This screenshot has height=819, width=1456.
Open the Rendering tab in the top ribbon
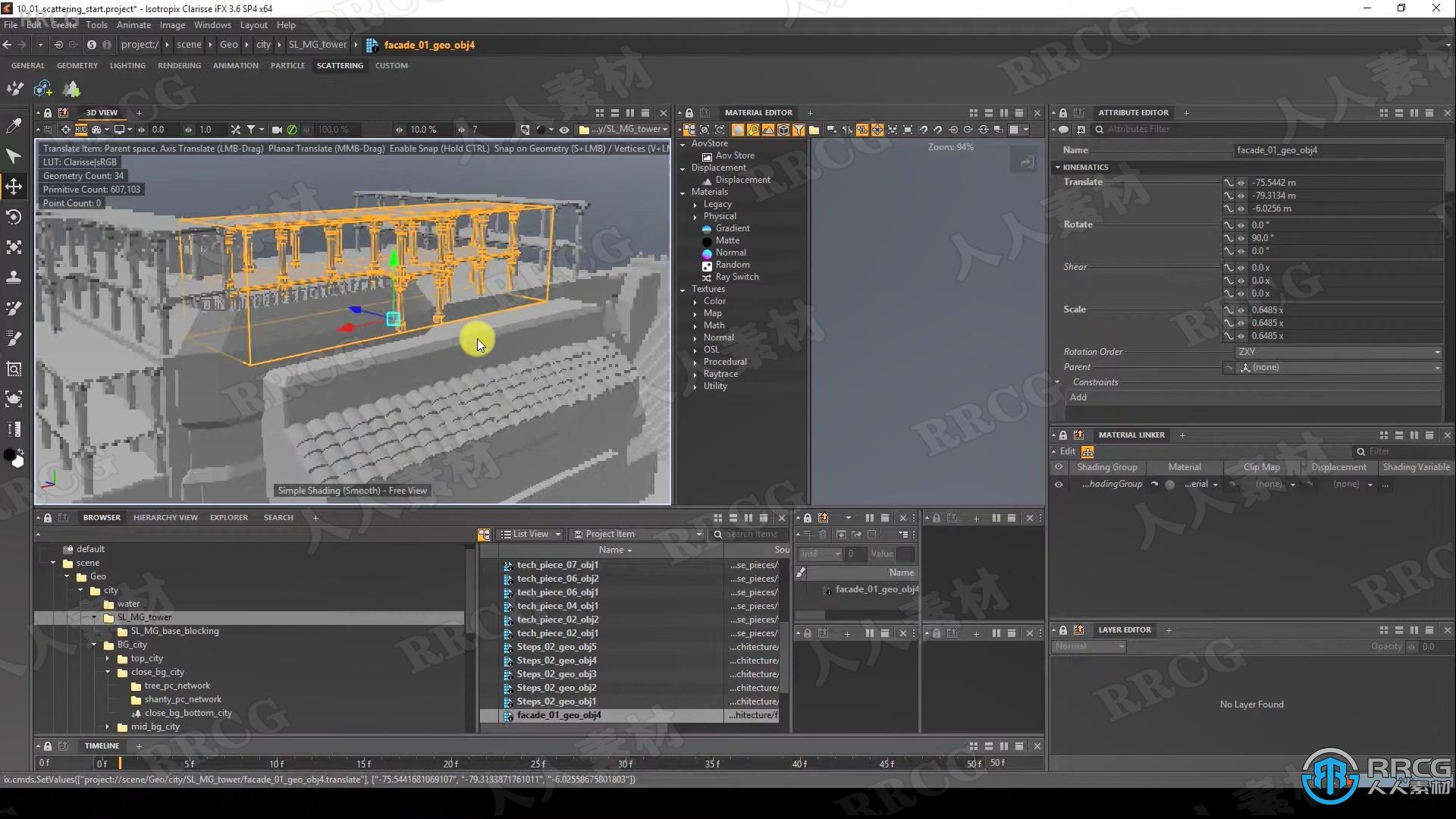[x=179, y=65]
